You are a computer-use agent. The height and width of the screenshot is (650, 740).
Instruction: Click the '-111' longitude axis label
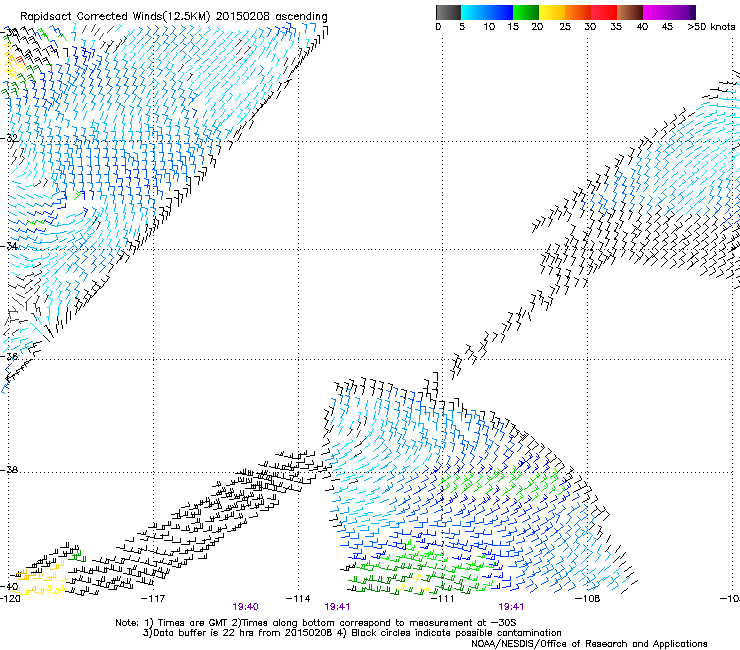442,599
